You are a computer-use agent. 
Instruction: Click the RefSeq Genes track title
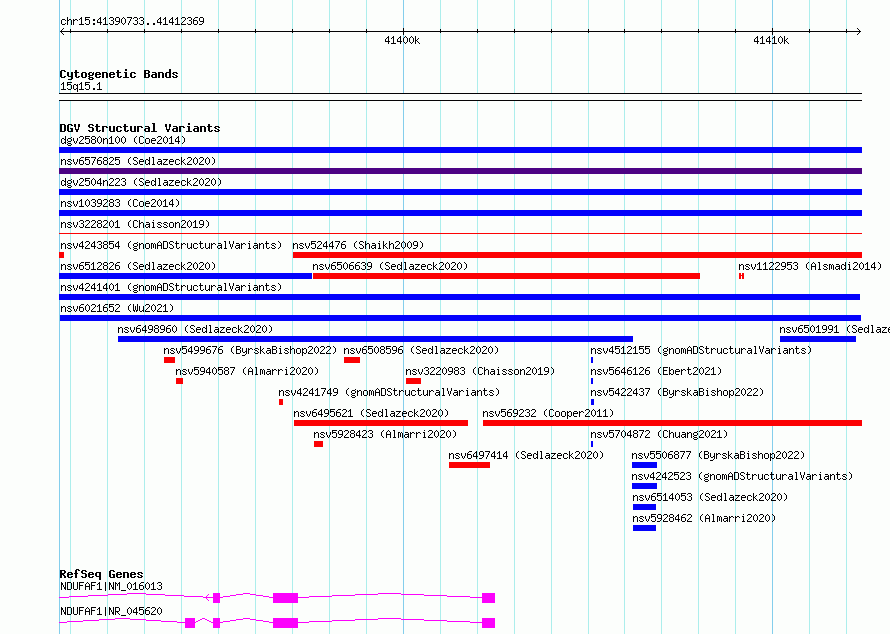[102, 574]
